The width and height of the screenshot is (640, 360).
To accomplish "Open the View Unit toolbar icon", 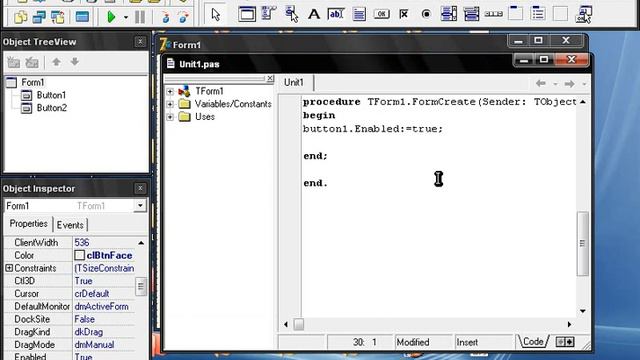I will 20,17.
